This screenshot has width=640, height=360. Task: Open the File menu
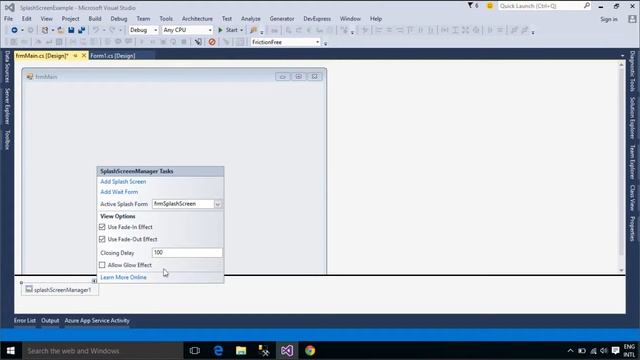[9, 19]
